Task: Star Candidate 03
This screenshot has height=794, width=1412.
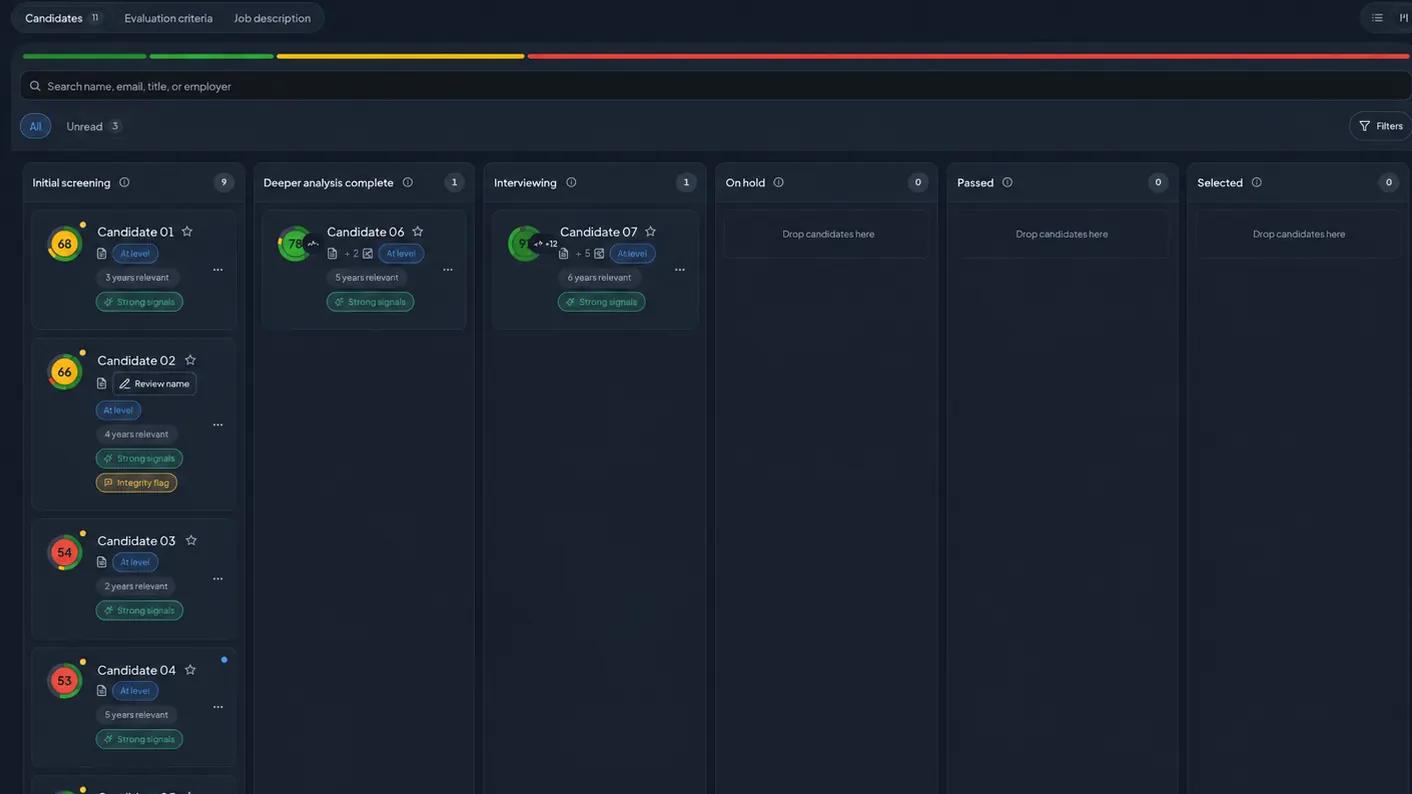Action: pos(191,540)
